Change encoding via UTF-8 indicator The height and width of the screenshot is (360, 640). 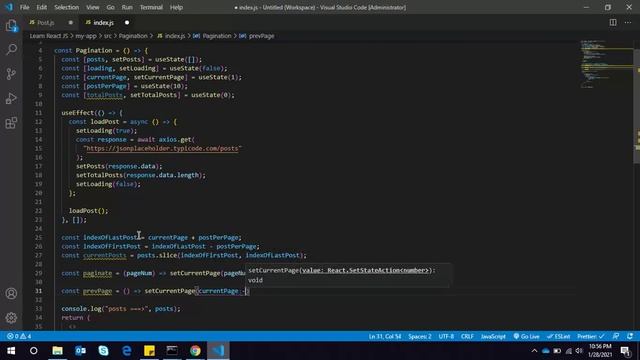(446, 336)
